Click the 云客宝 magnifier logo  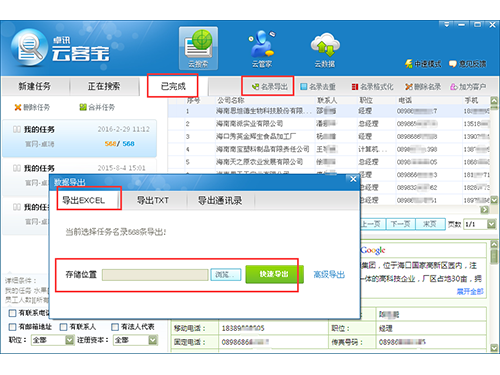click(29, 48)
